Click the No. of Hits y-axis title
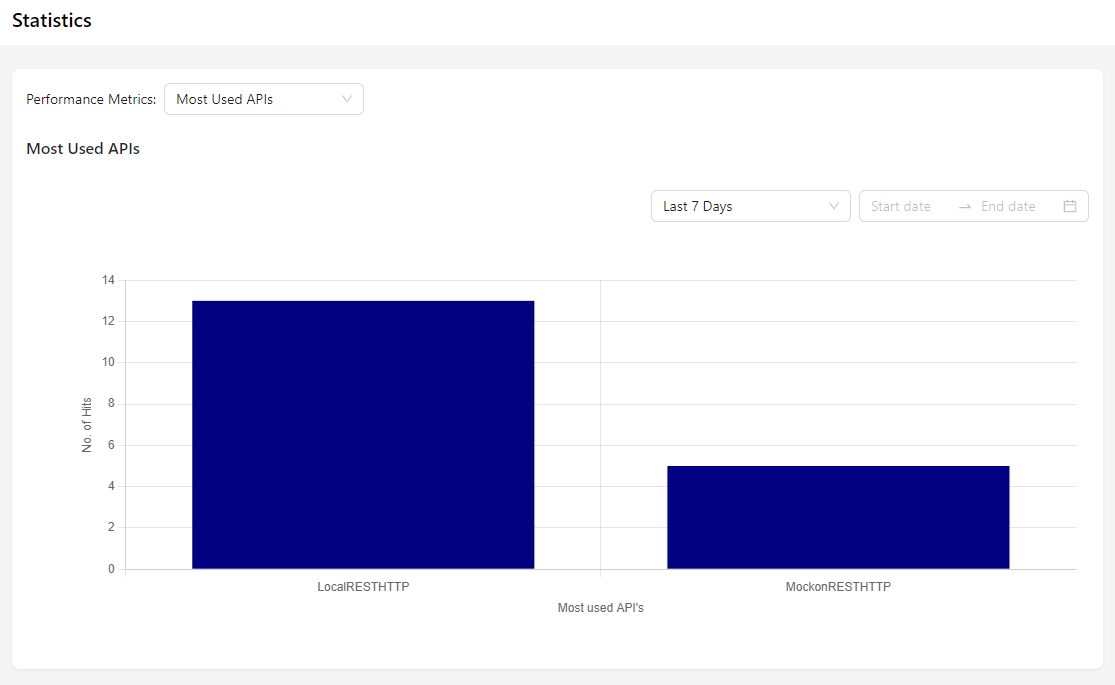 87,425
